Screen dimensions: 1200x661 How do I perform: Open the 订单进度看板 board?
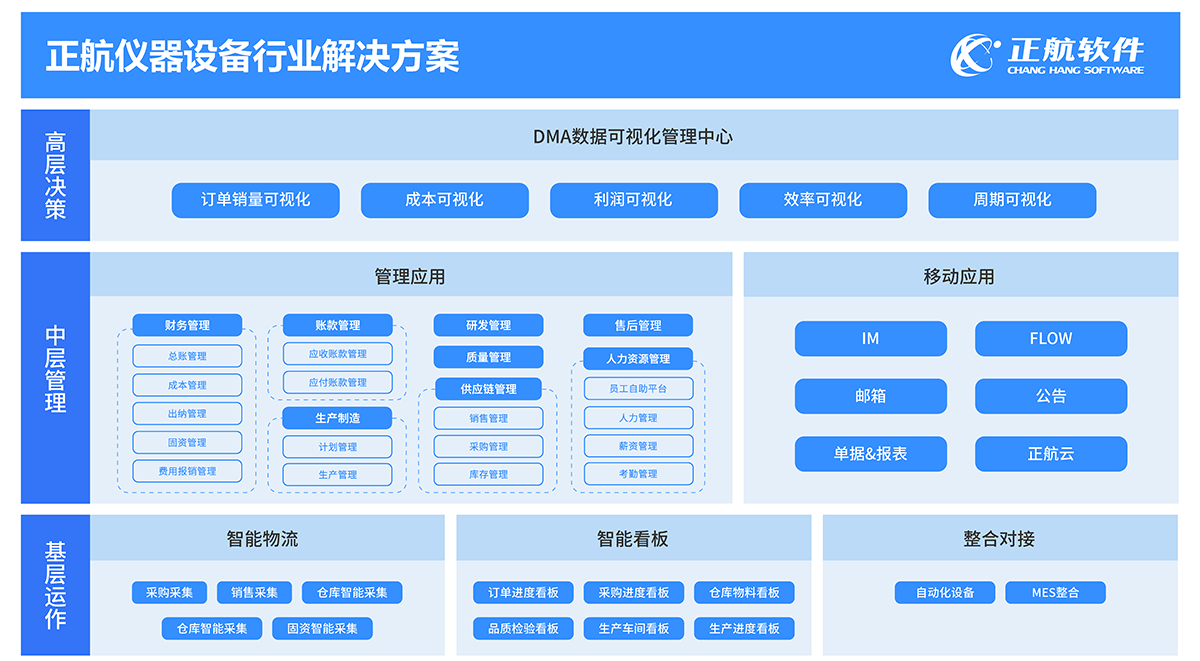coord(523,593)
